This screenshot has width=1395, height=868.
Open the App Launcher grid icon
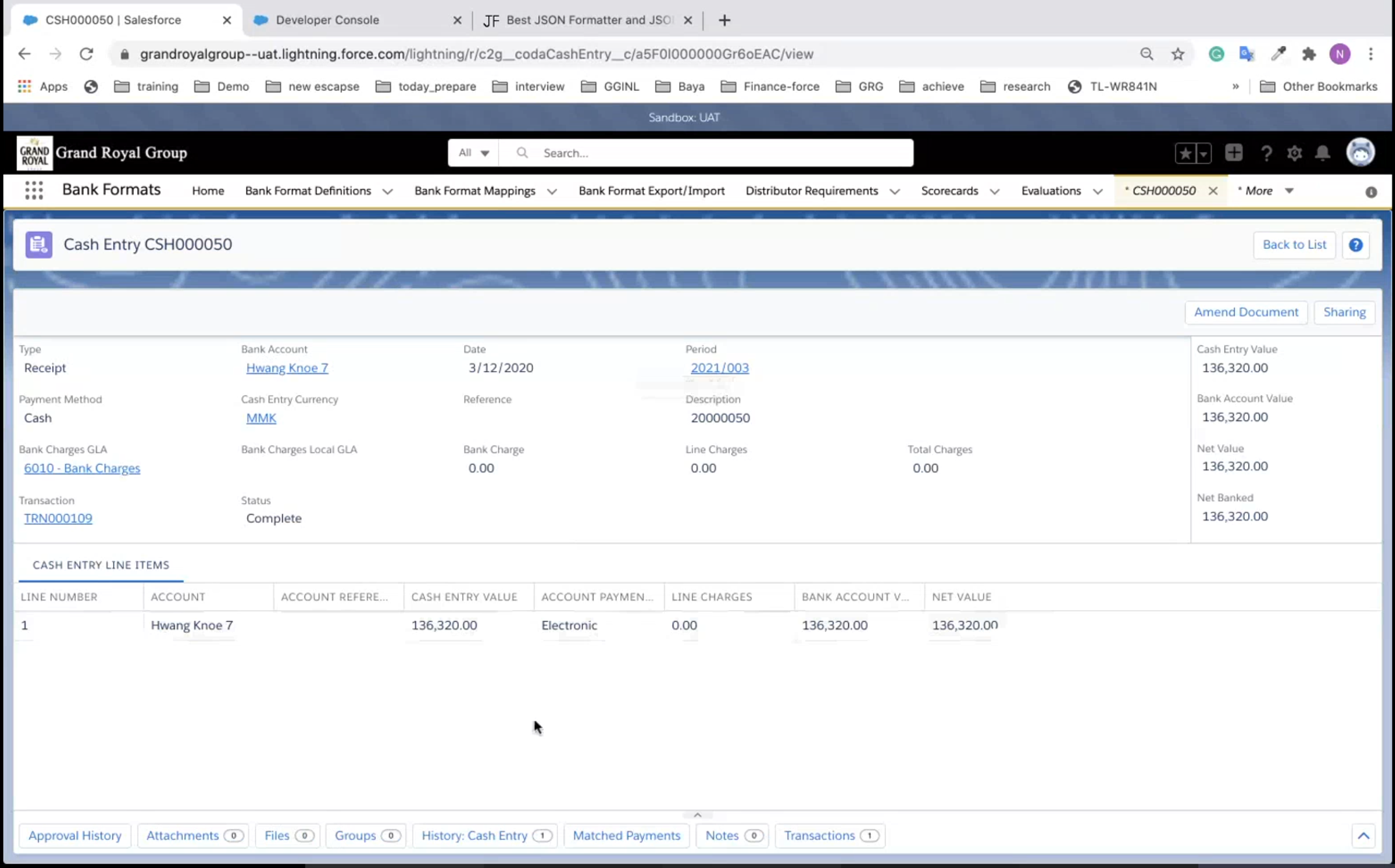click(x=34, y=190)
